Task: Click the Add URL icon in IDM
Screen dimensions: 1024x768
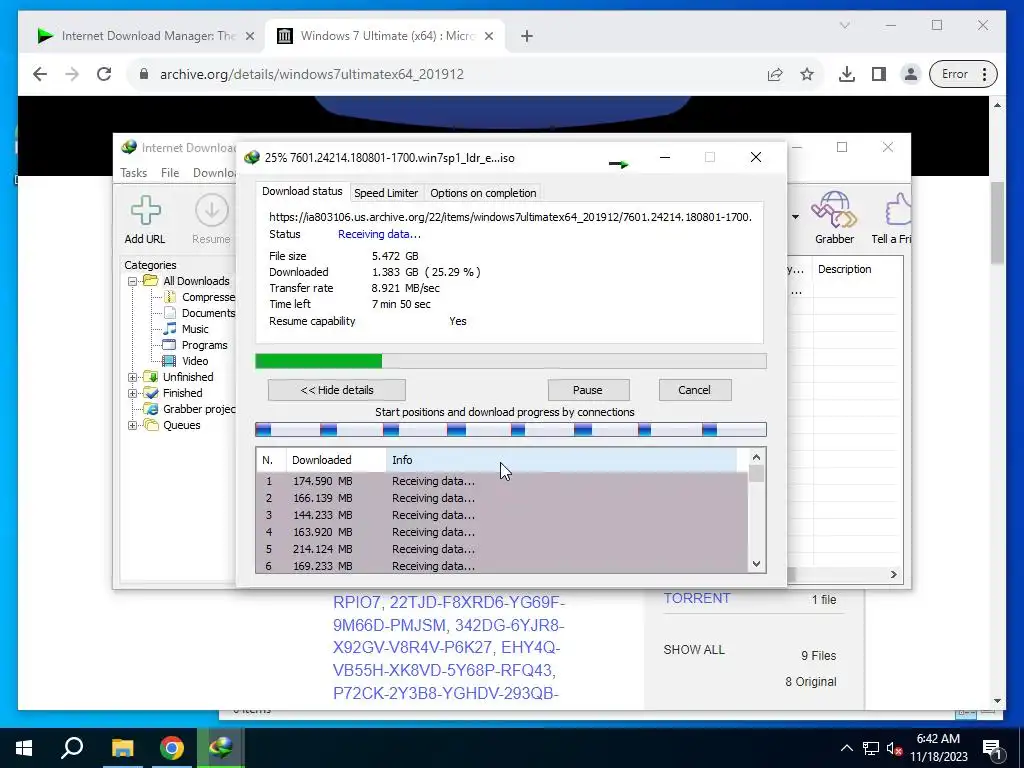Action: [145, 211]
